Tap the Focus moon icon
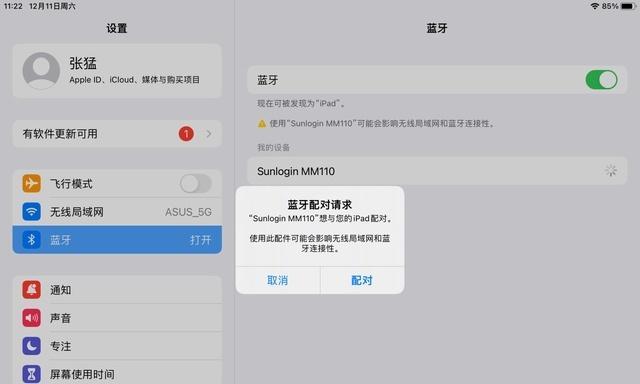The height and width of the screenshot is (384, 640). [31, 346]
